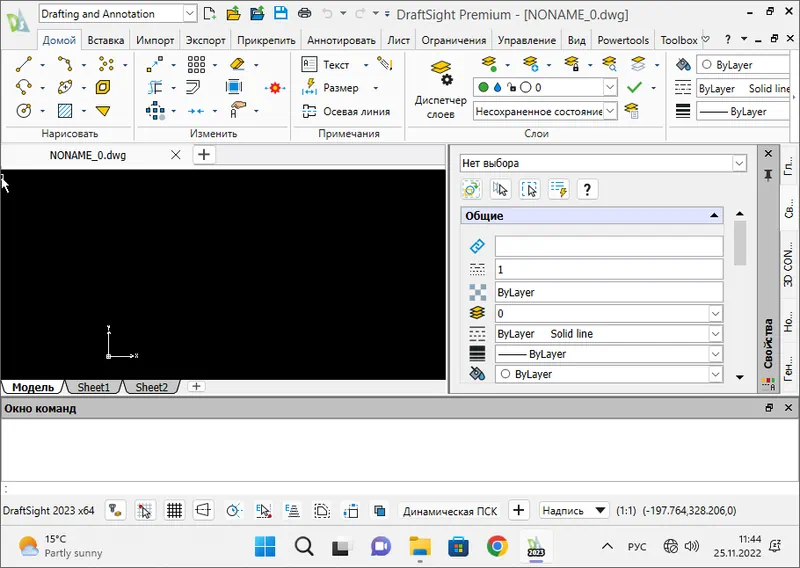
Task: Toggle Grid display in status bar
Action: 174,510
